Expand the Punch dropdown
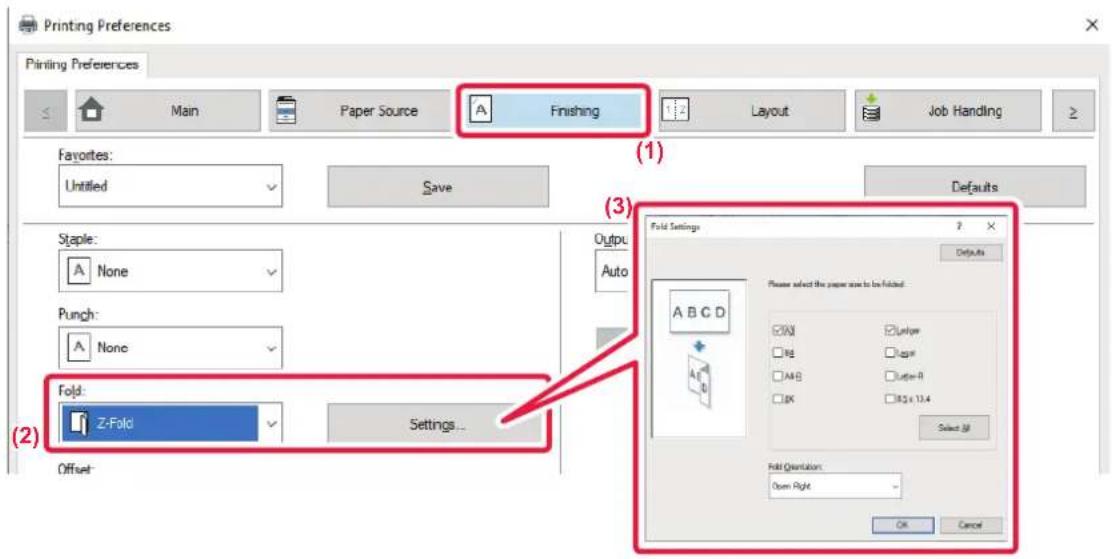 (x=170, y=348)
